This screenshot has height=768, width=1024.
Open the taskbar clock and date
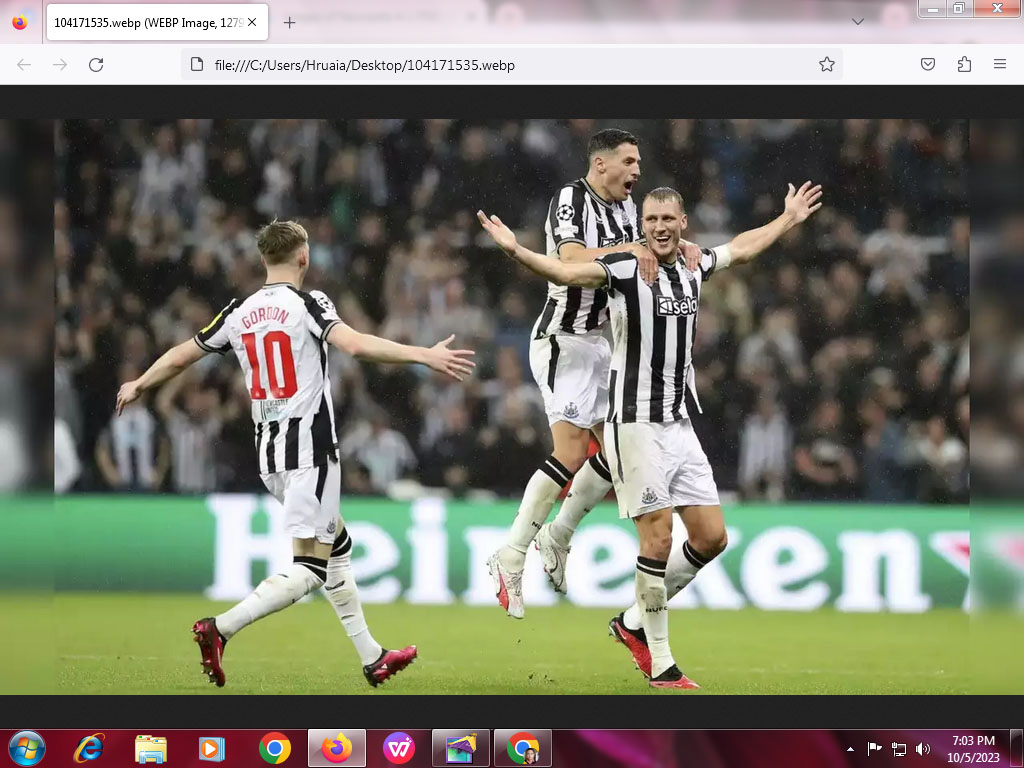click(x=973, y=748)
